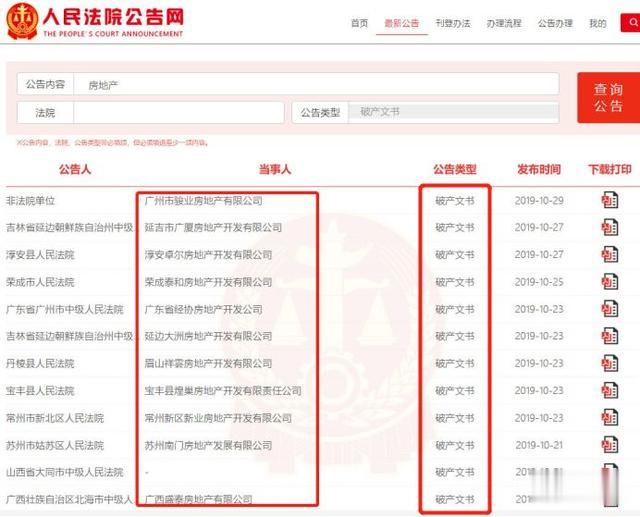640x517 pixels.
Task: Open the 首页 nav item
Action: [360, 23]
